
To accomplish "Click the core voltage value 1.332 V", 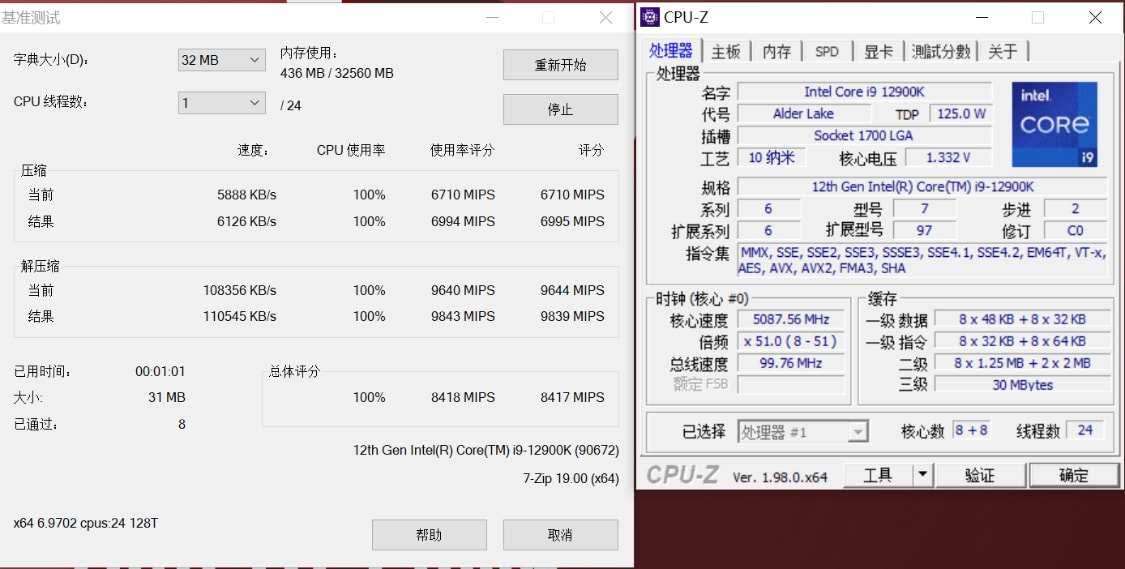I will tap(949, 157).
